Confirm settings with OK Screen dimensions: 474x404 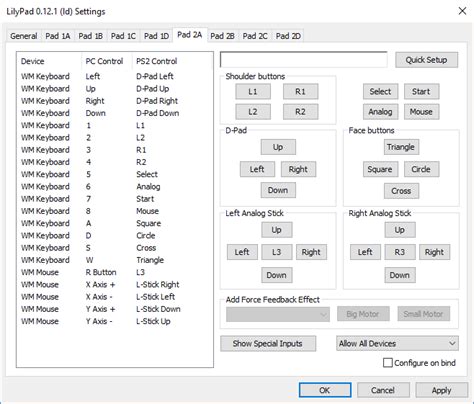point(325,390)
